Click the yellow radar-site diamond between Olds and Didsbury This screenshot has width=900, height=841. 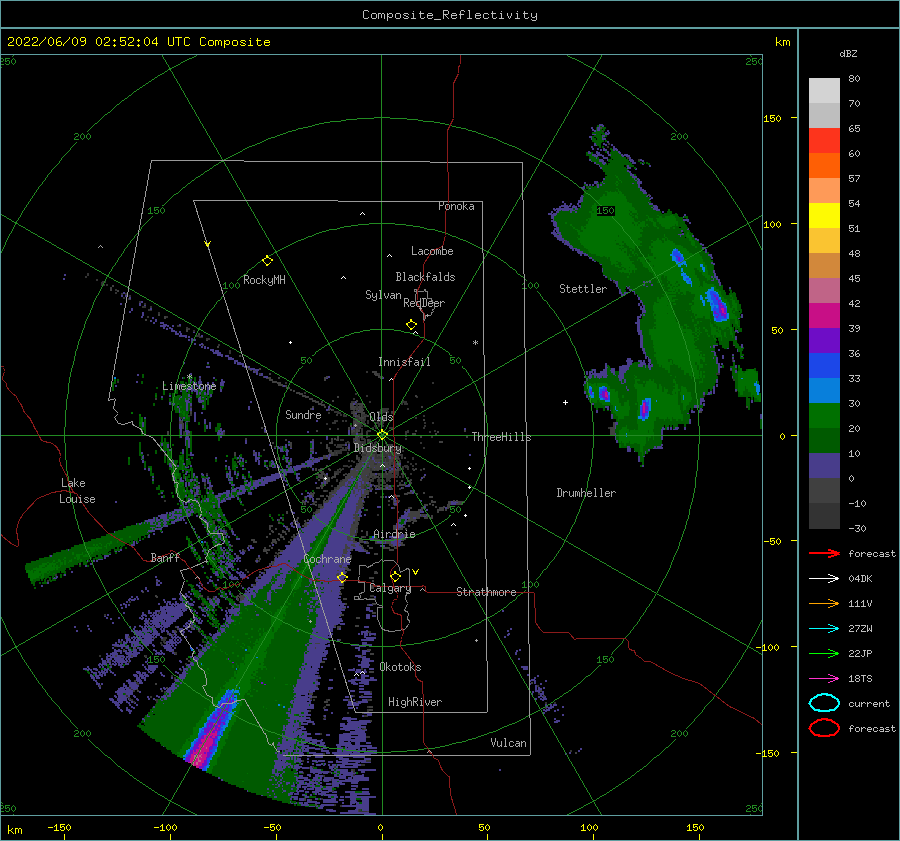pyautogui.click(x=382, y=435)
